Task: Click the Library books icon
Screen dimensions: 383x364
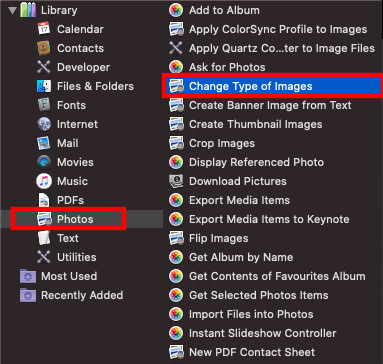Action: tap(28, 10)
